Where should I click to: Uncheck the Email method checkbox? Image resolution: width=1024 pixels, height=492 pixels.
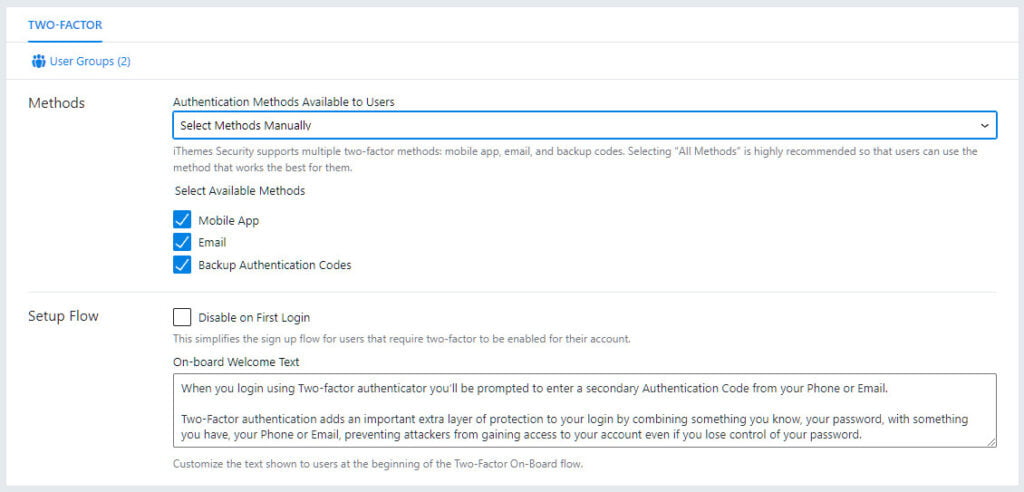182,242
